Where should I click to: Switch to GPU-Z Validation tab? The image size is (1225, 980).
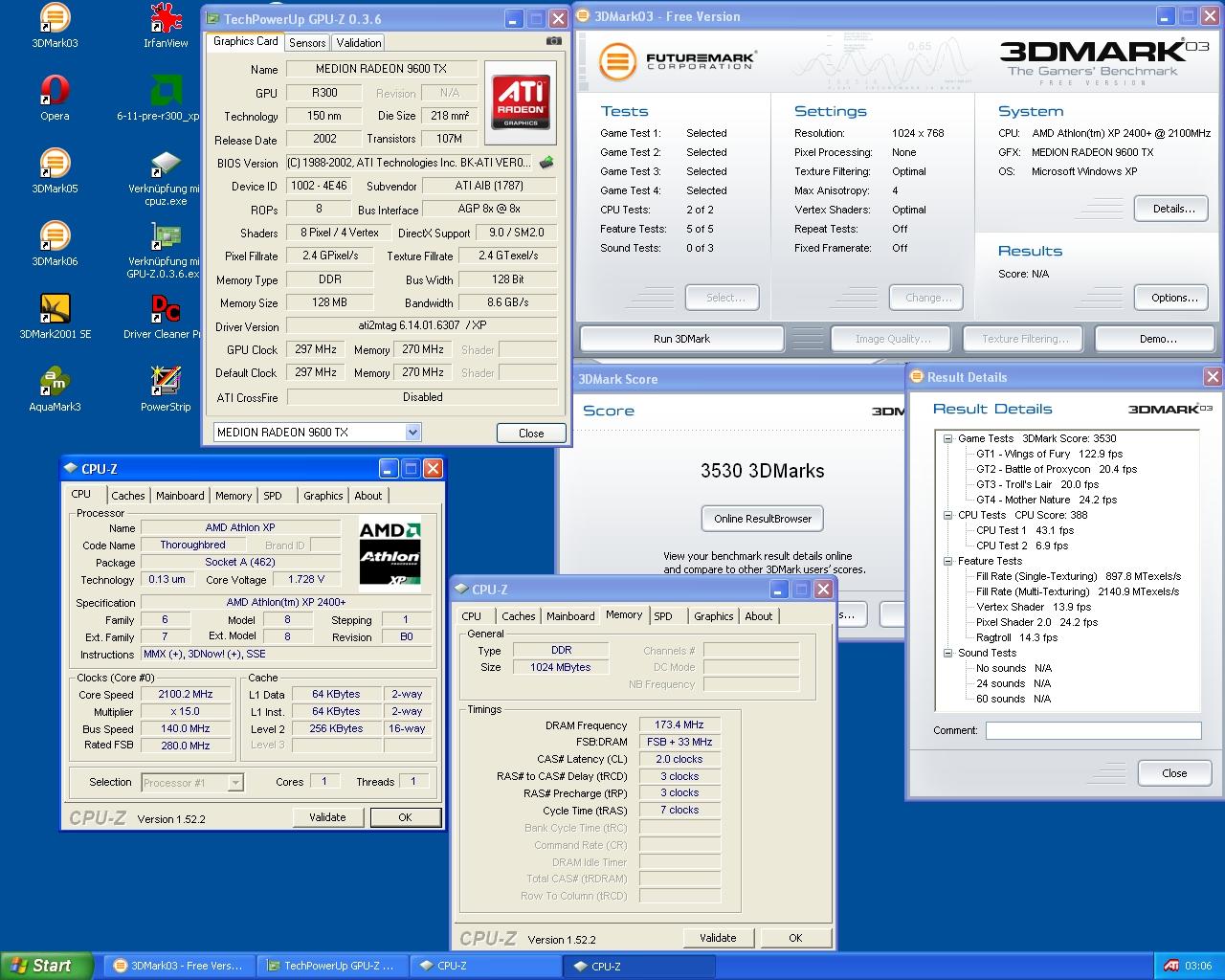tap(359, 43)
